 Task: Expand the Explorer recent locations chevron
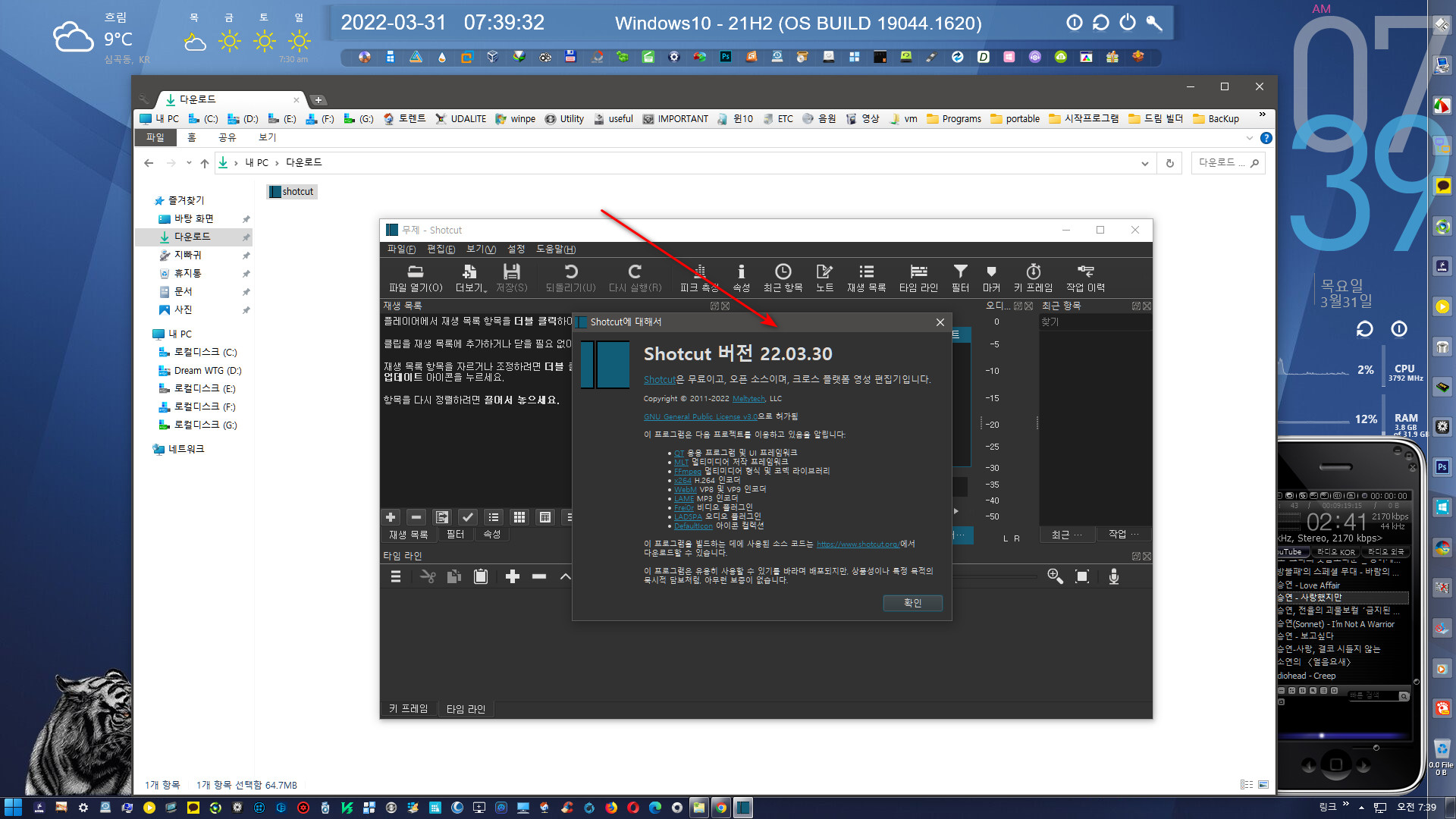188,163
